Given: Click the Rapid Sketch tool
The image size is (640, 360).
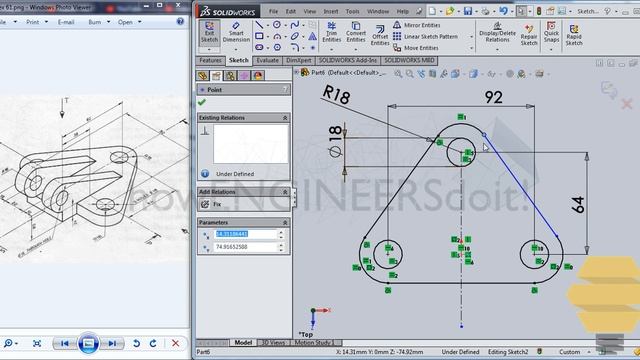Looking at the screenshot, I should coord(574,35).
